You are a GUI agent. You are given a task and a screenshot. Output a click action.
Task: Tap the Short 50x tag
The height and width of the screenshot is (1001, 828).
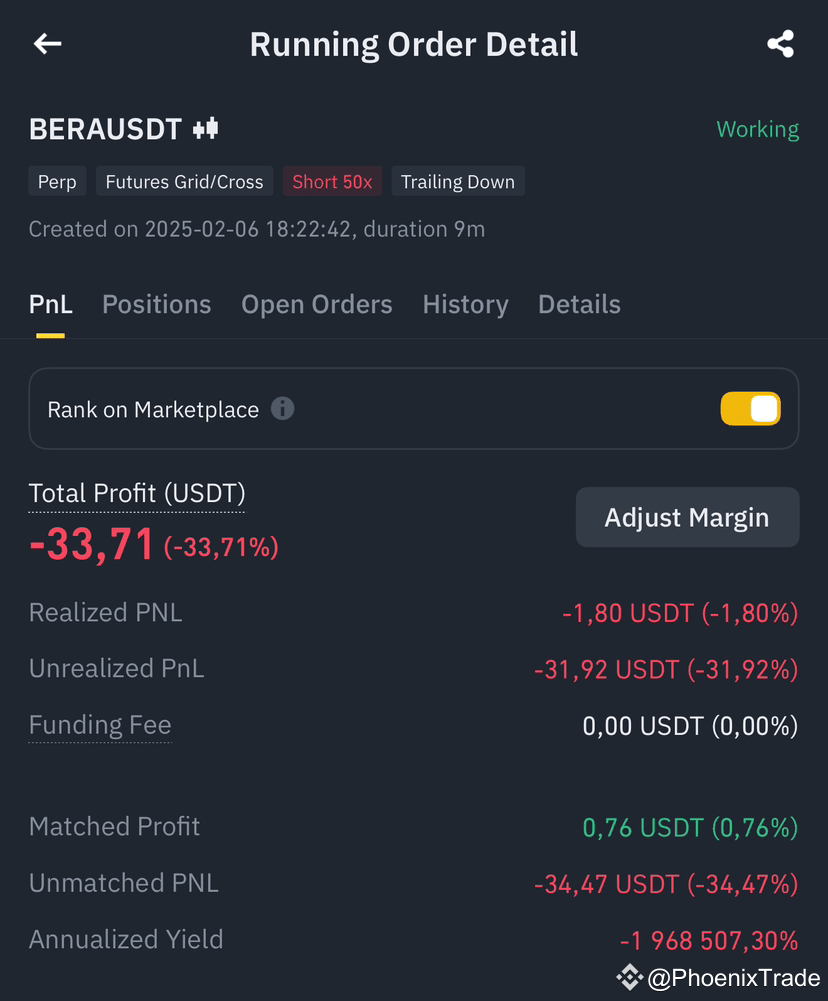[x=332, y=181]
